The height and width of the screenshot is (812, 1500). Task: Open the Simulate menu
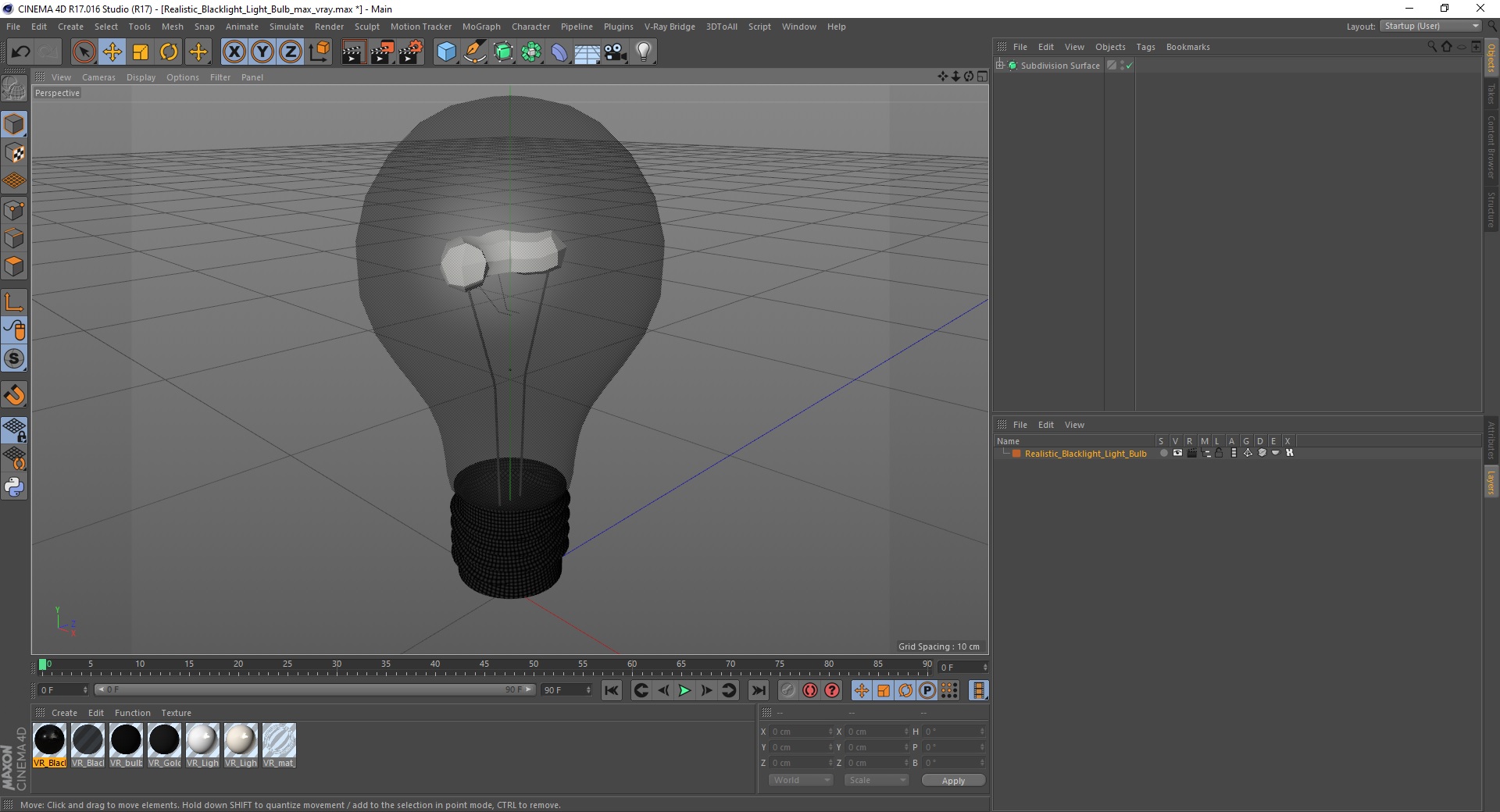[x=287, y=27]
